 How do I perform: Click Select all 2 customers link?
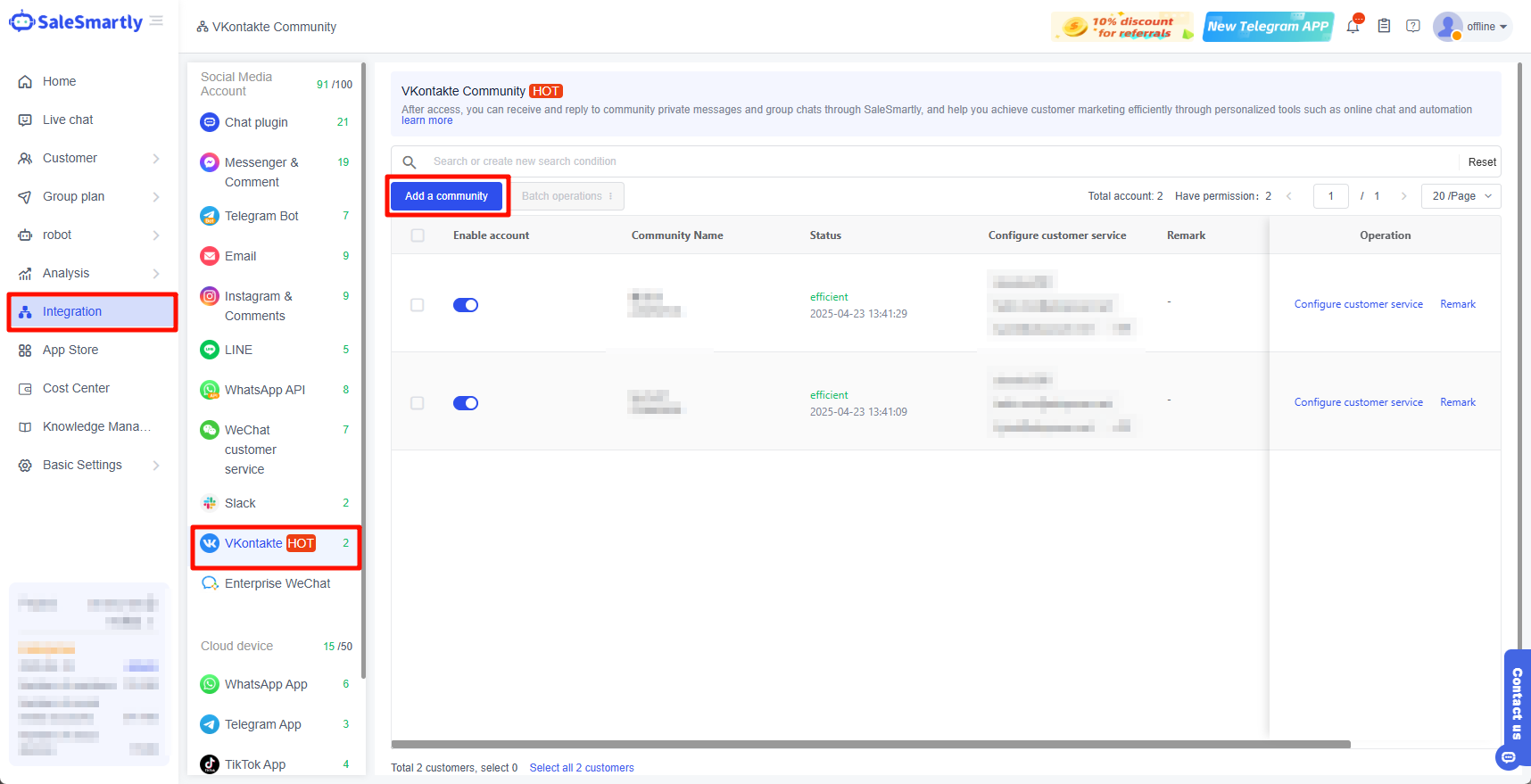[x=582, y=768]
